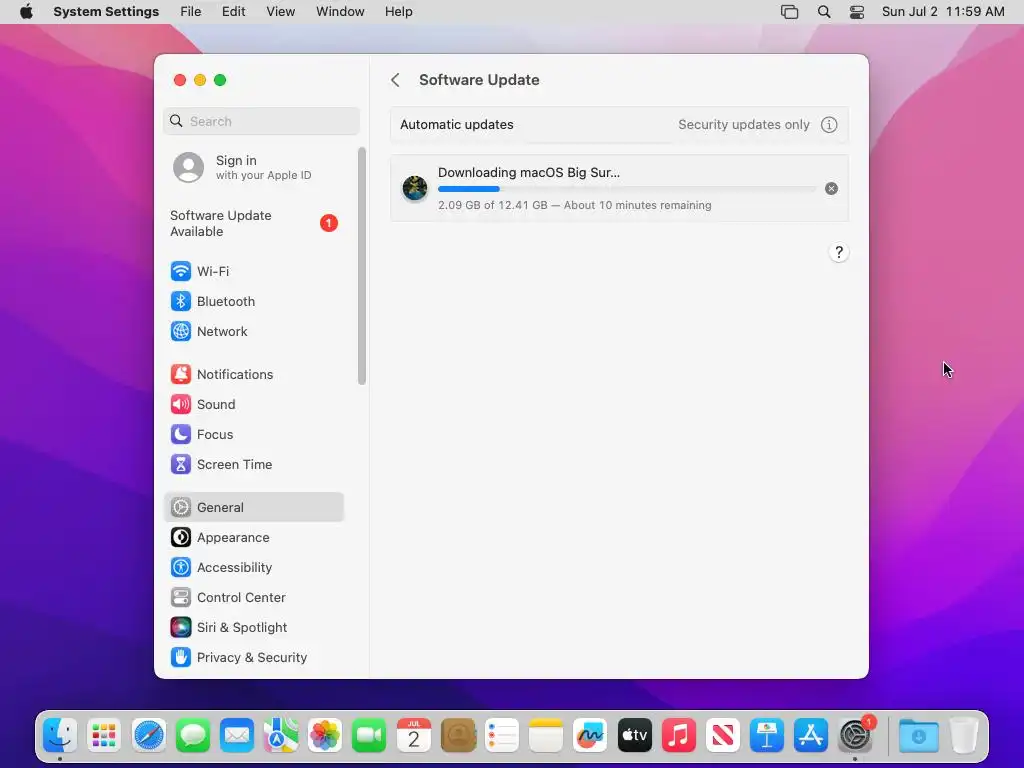This screenshot has width=1024, height=768.
Task: Open the System Settings menu
Action: click(x=106, y=12)
